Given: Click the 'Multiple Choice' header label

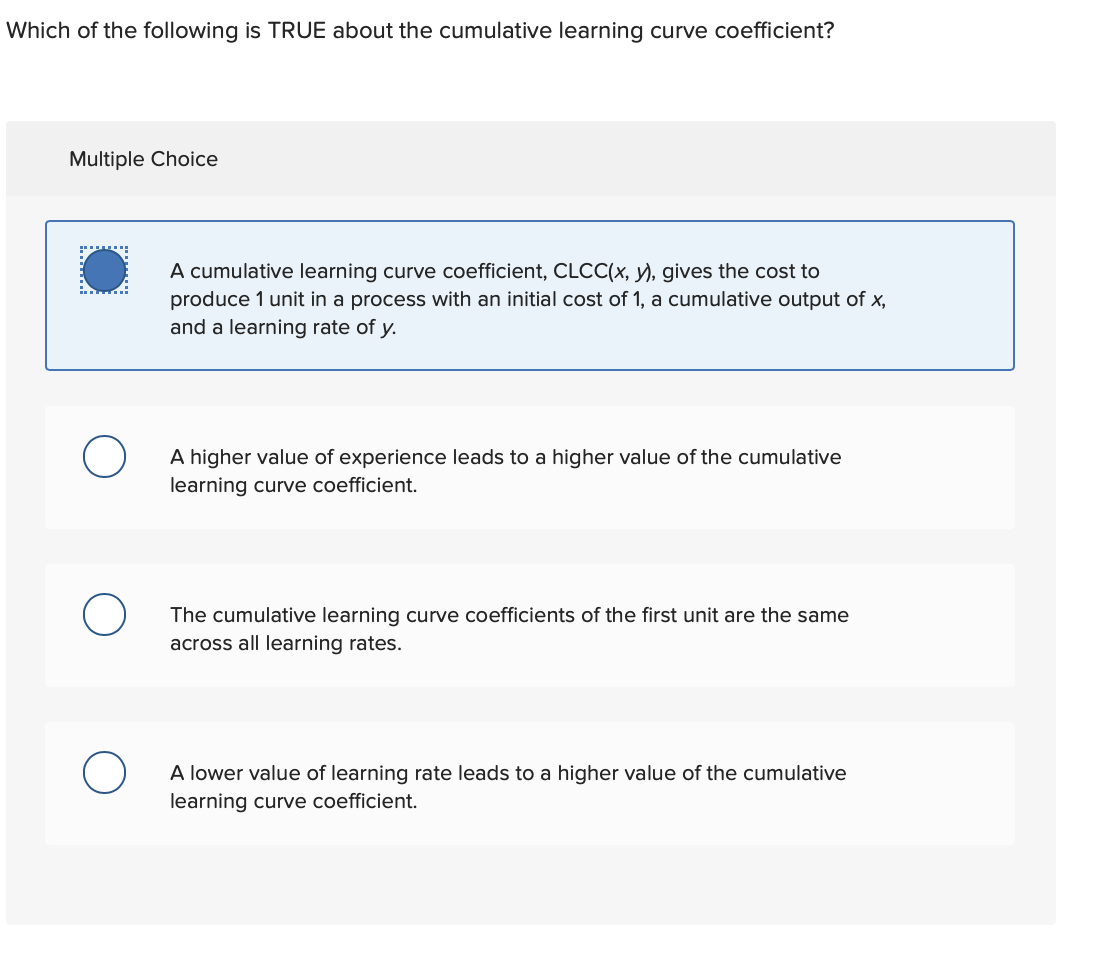Looking at the screenshot, I should tap(143, 159).
